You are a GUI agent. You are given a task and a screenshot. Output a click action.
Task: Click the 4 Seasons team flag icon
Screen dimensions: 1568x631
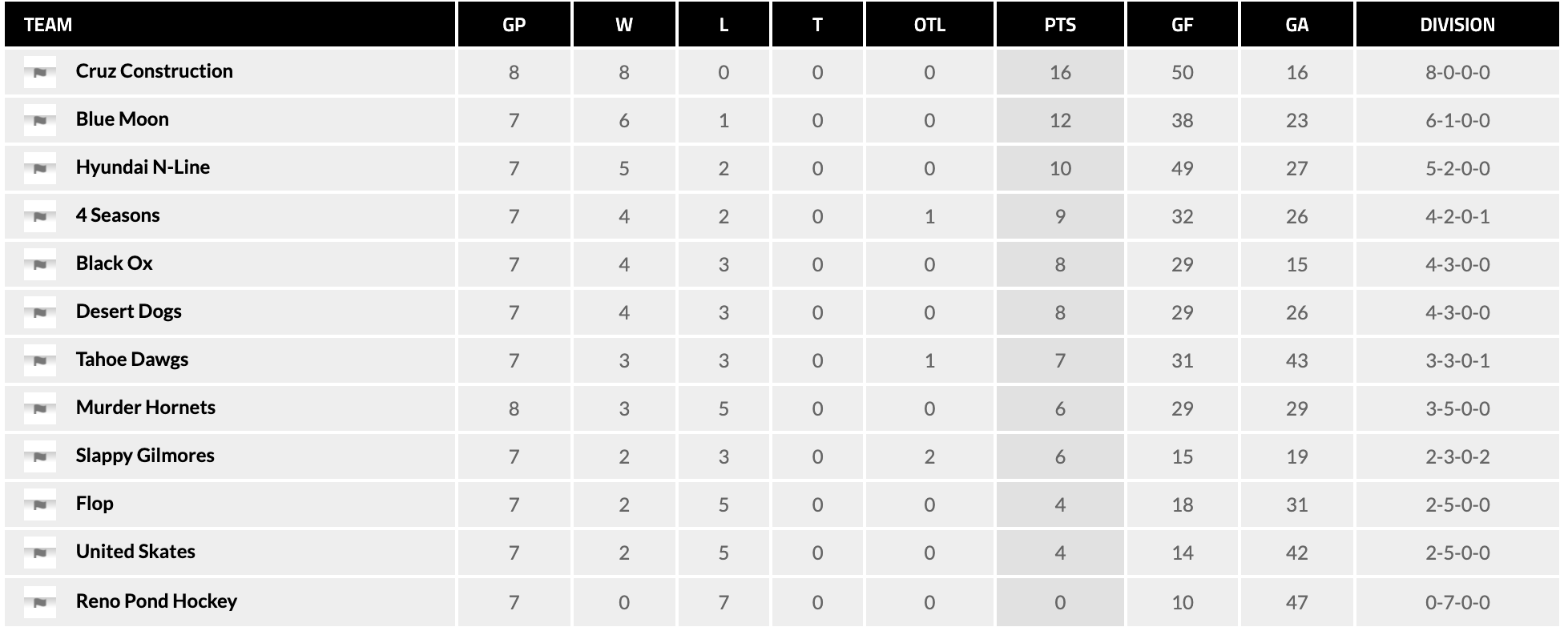click(40, 217)
